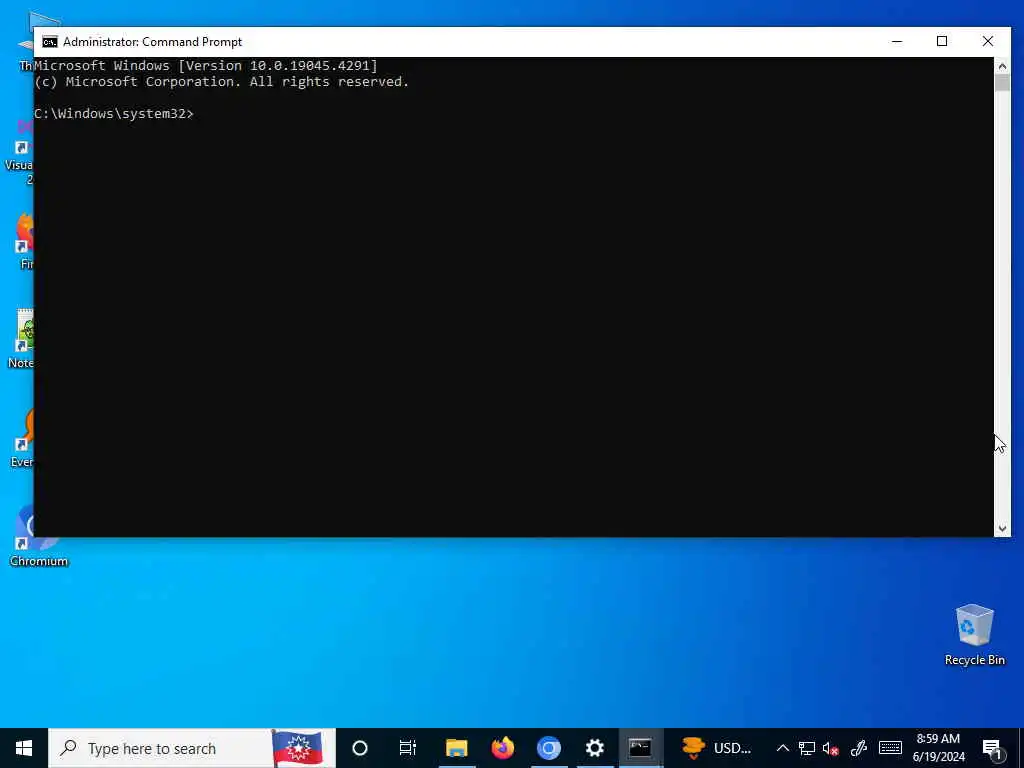1024x768 pixels.
Task: Show hidden system tray icons
Action: pyautogui.click(x=782, y=748)
